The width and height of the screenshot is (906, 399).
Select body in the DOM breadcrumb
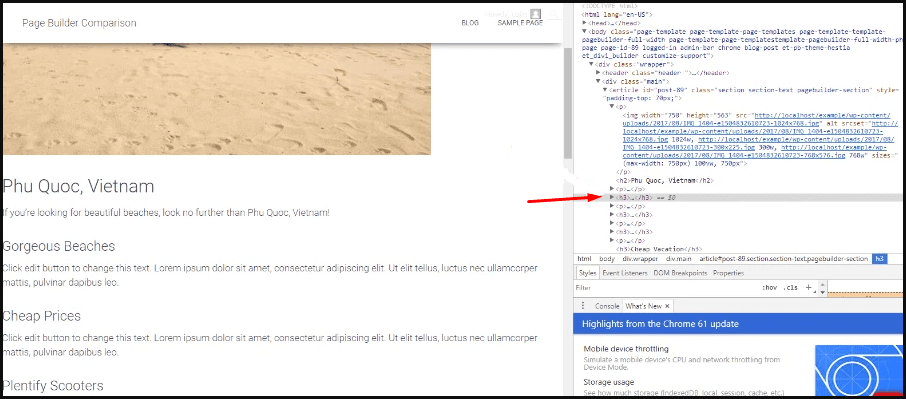[607, 259]
